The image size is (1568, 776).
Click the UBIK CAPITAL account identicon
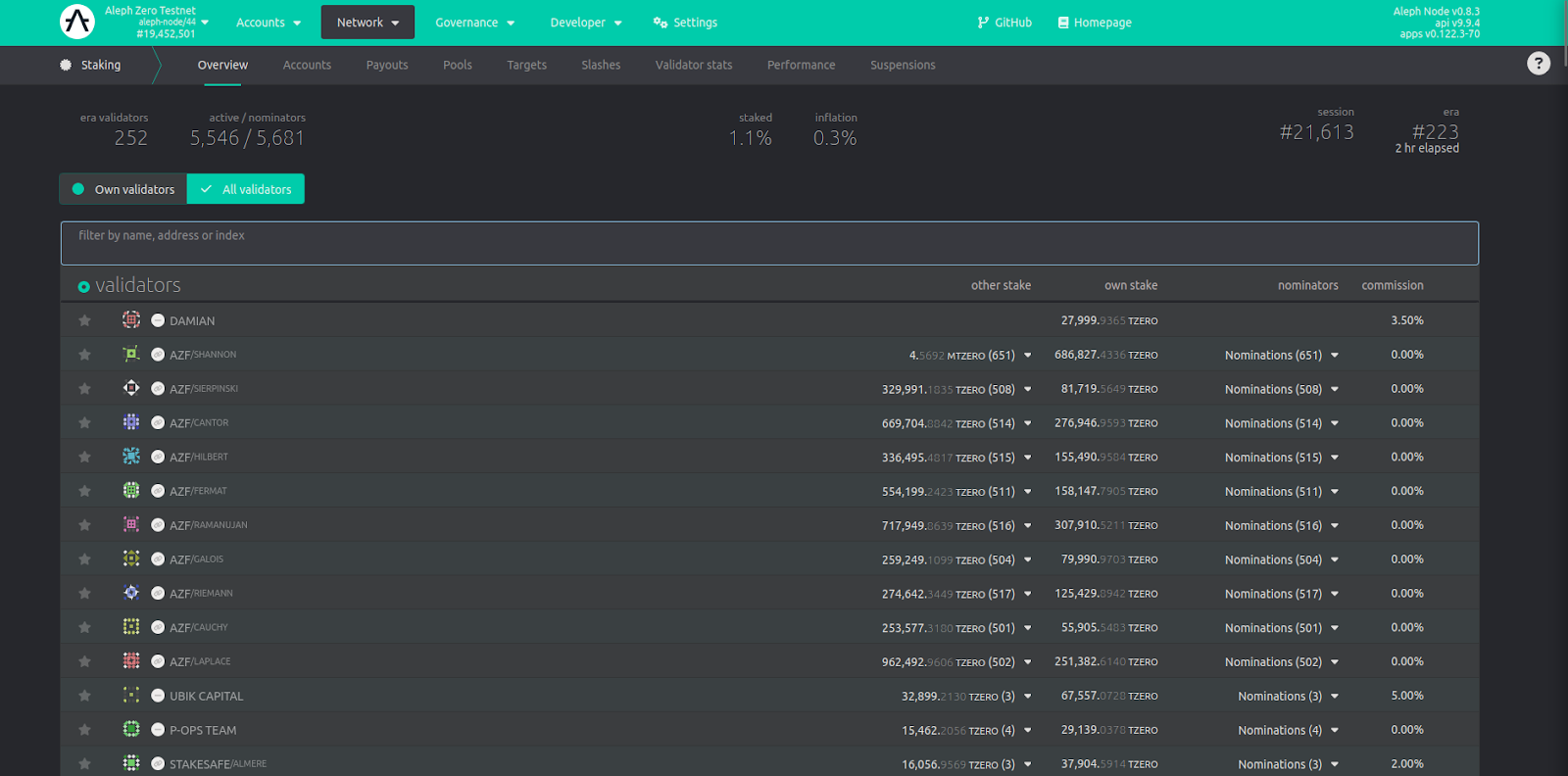pyautogui.click(x=131, y=695)
